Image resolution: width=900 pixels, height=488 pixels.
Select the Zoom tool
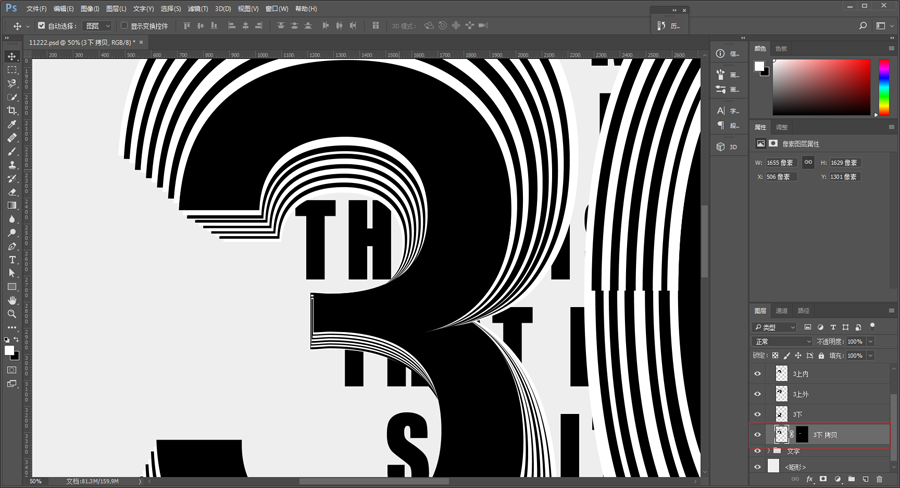[11, 314]
